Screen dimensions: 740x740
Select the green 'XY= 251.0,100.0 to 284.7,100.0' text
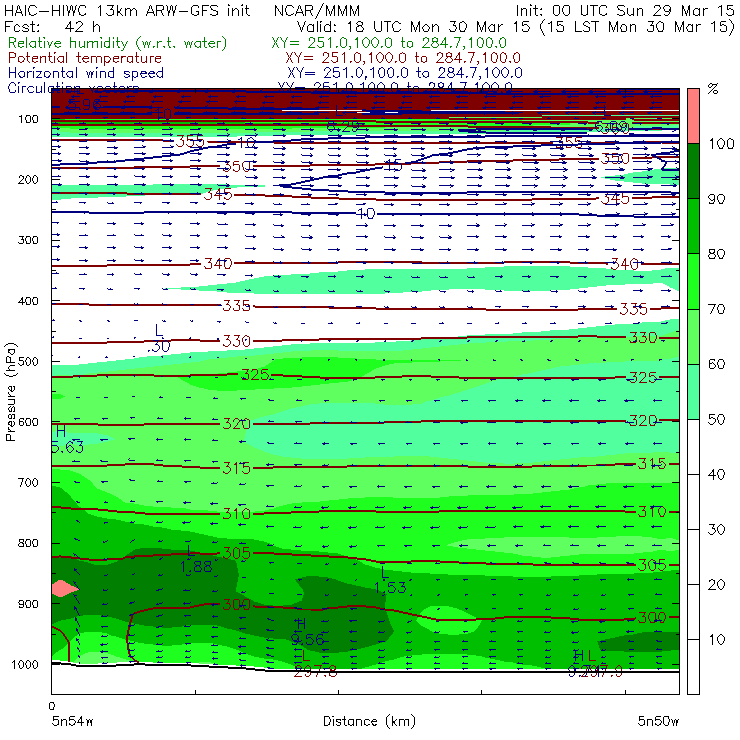[x=389, y=43]
